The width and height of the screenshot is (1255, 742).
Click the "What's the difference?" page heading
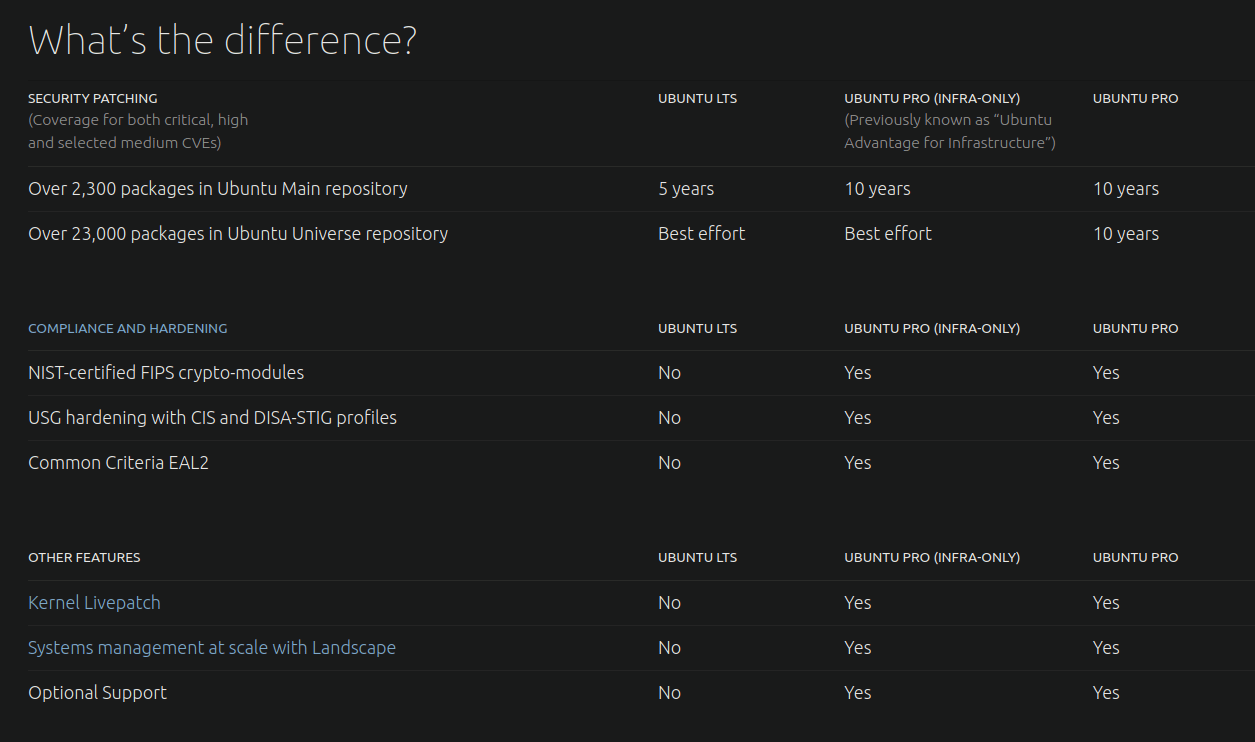click(222, 41)
